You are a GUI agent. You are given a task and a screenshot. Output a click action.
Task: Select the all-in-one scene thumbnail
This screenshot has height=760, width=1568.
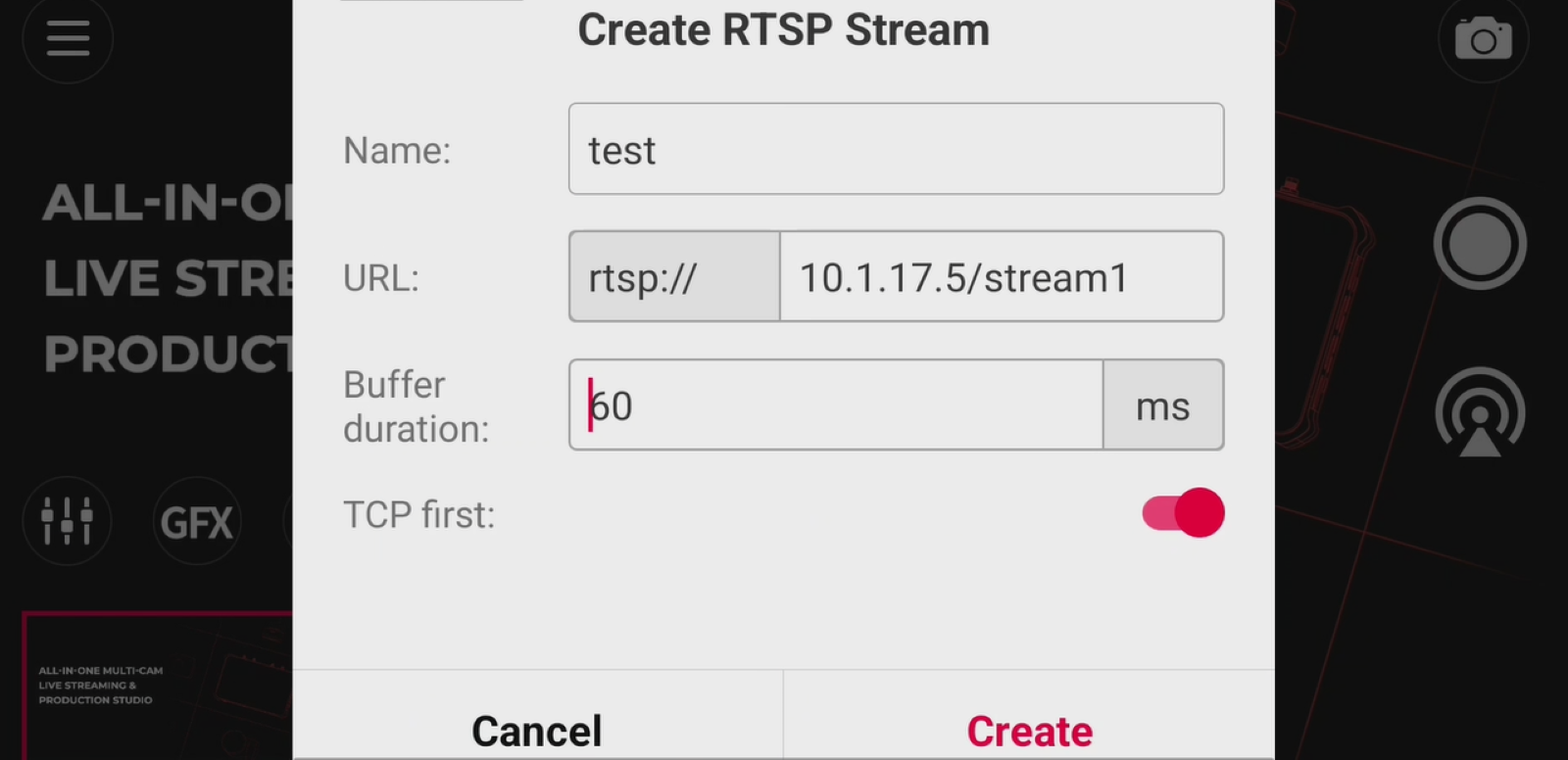point(157,686)
